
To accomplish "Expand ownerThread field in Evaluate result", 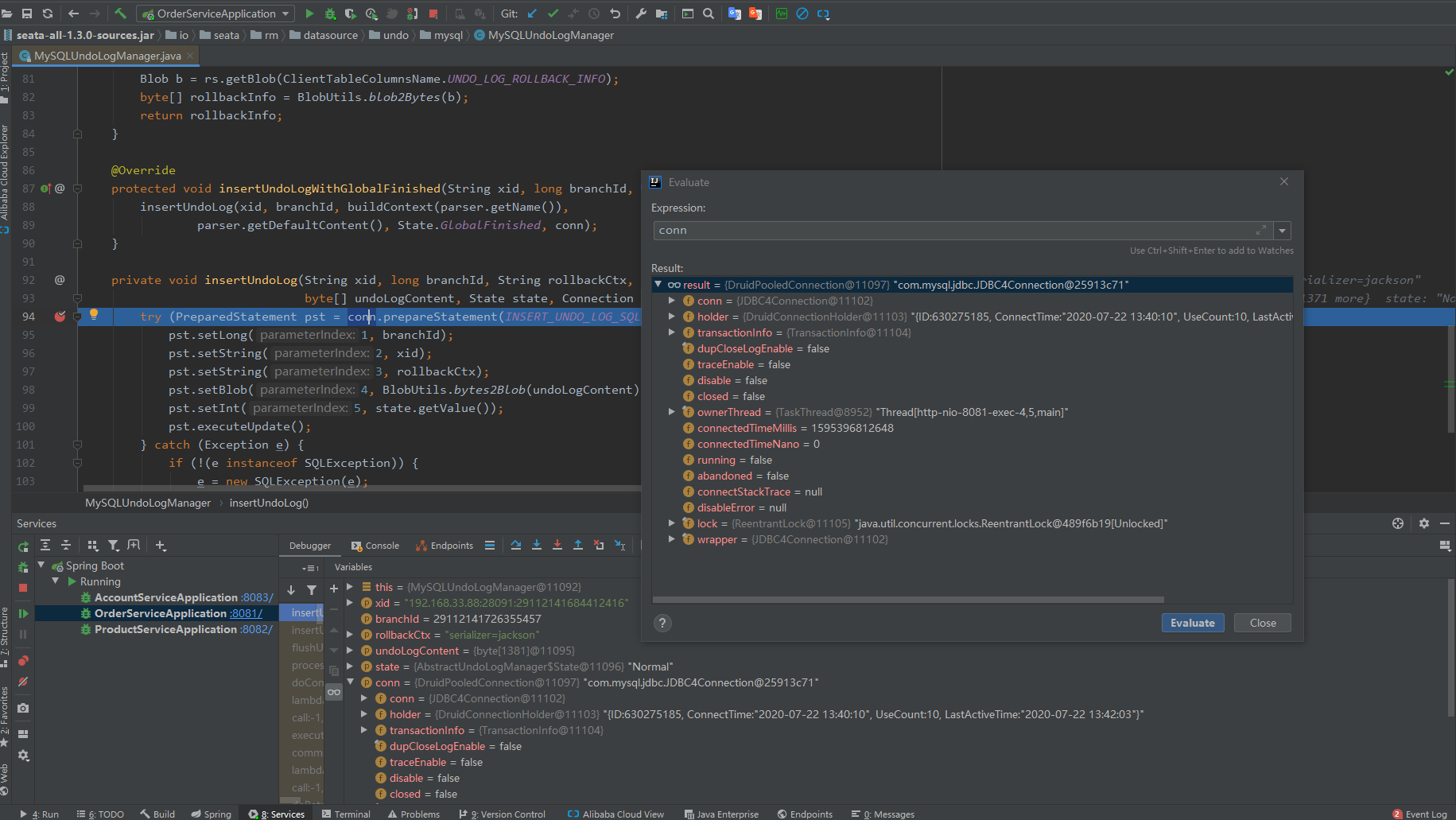I will [x=672, y=412].
